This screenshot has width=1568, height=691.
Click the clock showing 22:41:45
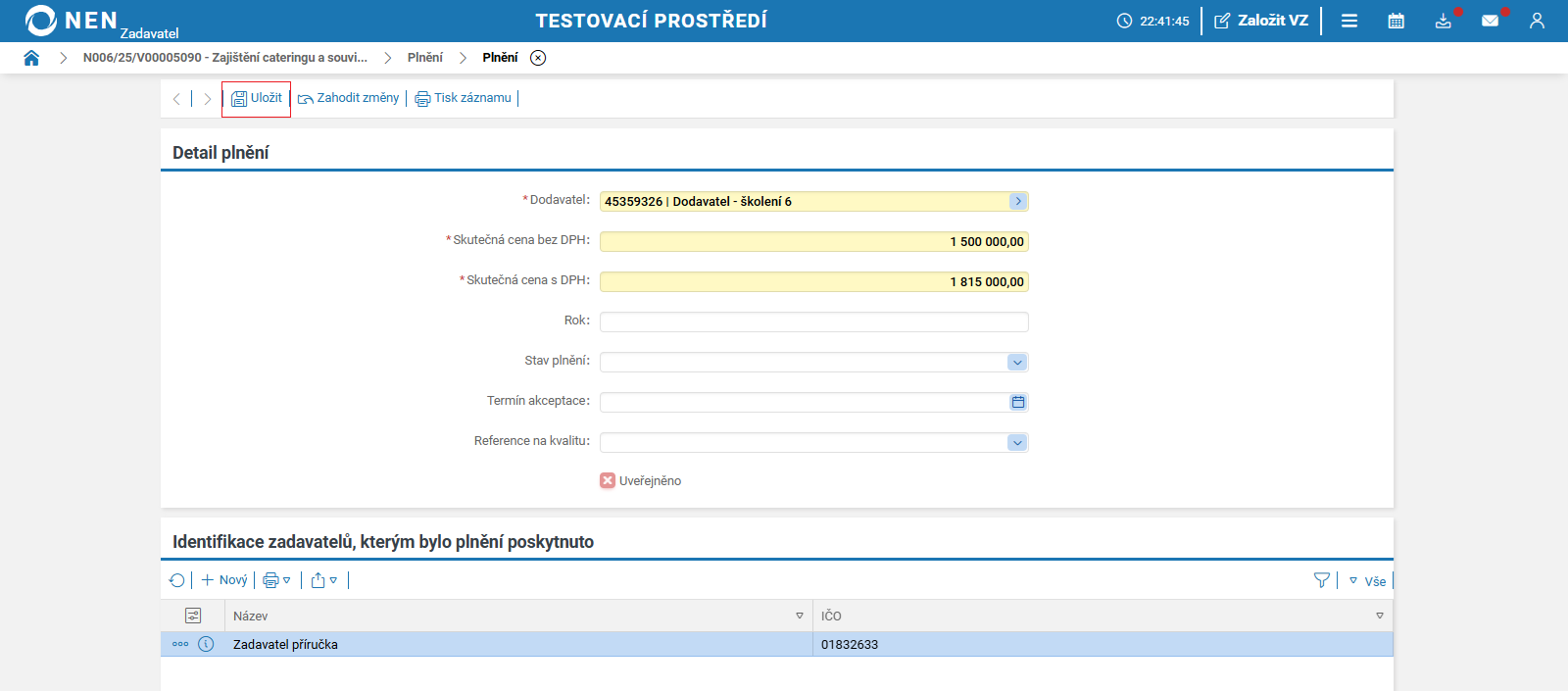pos(1153,21)
